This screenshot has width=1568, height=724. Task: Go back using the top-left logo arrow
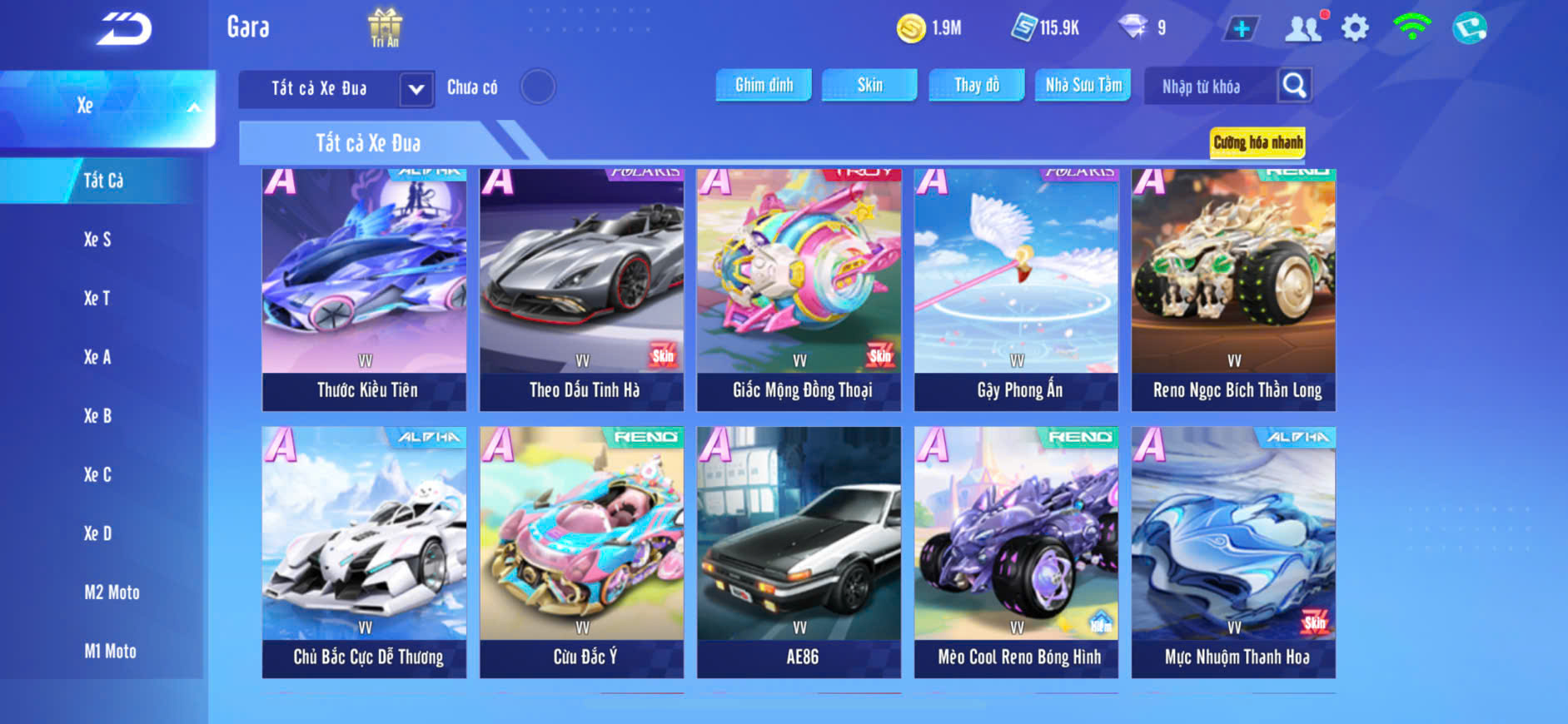click(125, 28)
